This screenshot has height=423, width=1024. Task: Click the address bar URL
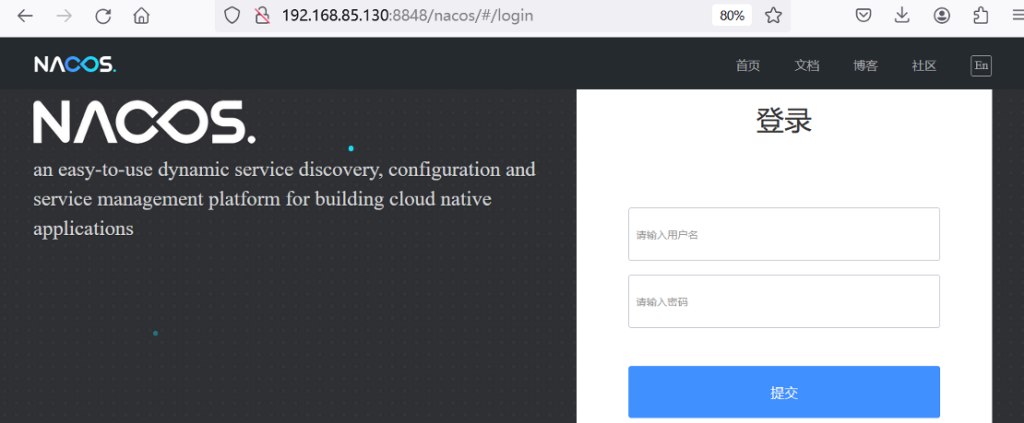[x=408, y=16]
